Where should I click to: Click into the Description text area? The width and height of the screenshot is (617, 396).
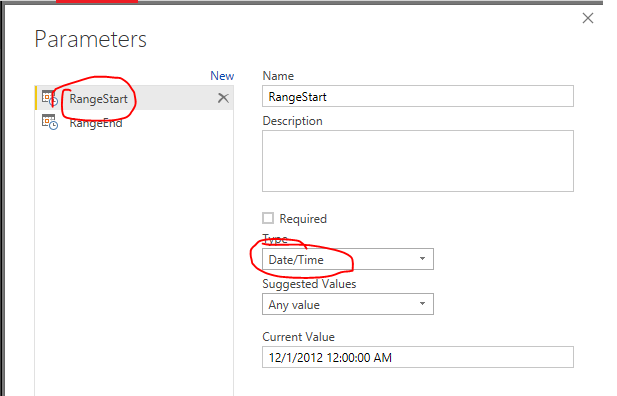point(417,161)
